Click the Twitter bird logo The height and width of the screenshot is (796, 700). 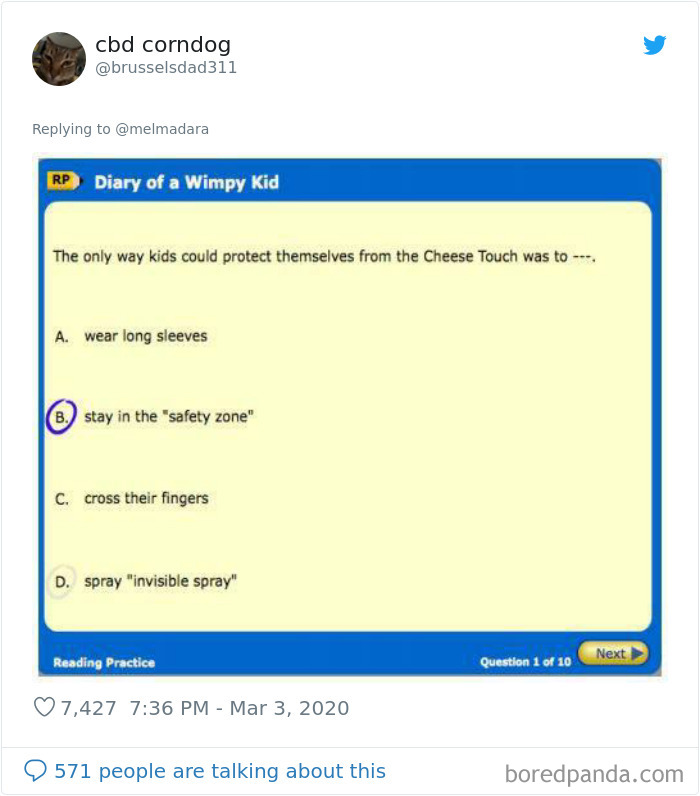coord(654,45)
